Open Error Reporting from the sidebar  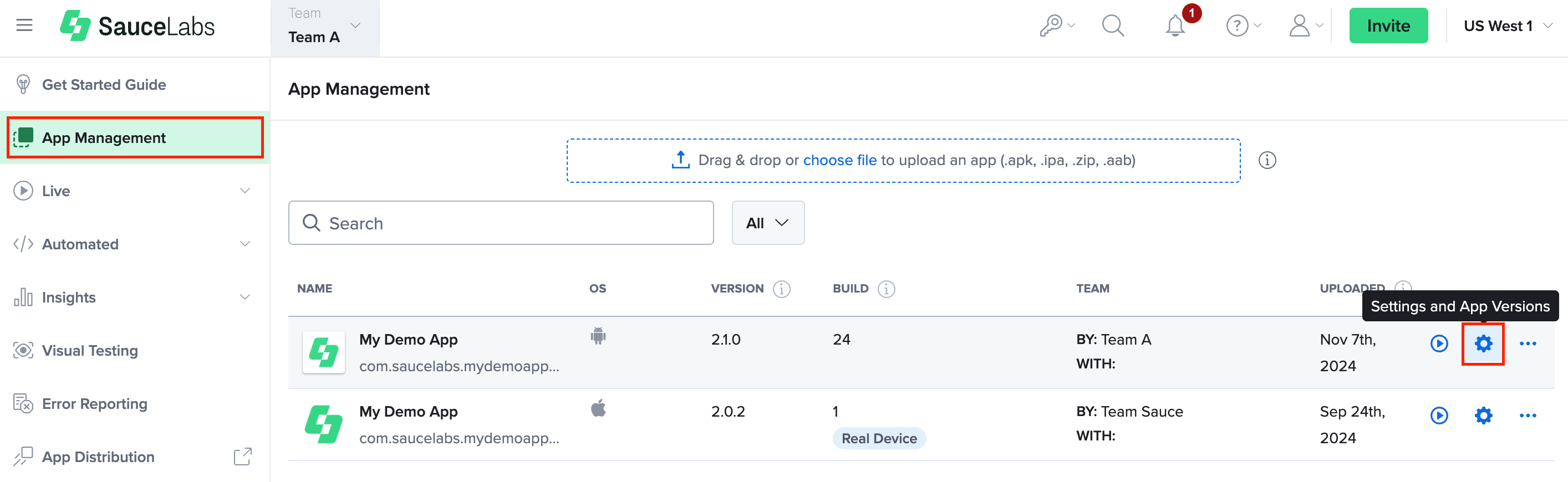[94, 404]
